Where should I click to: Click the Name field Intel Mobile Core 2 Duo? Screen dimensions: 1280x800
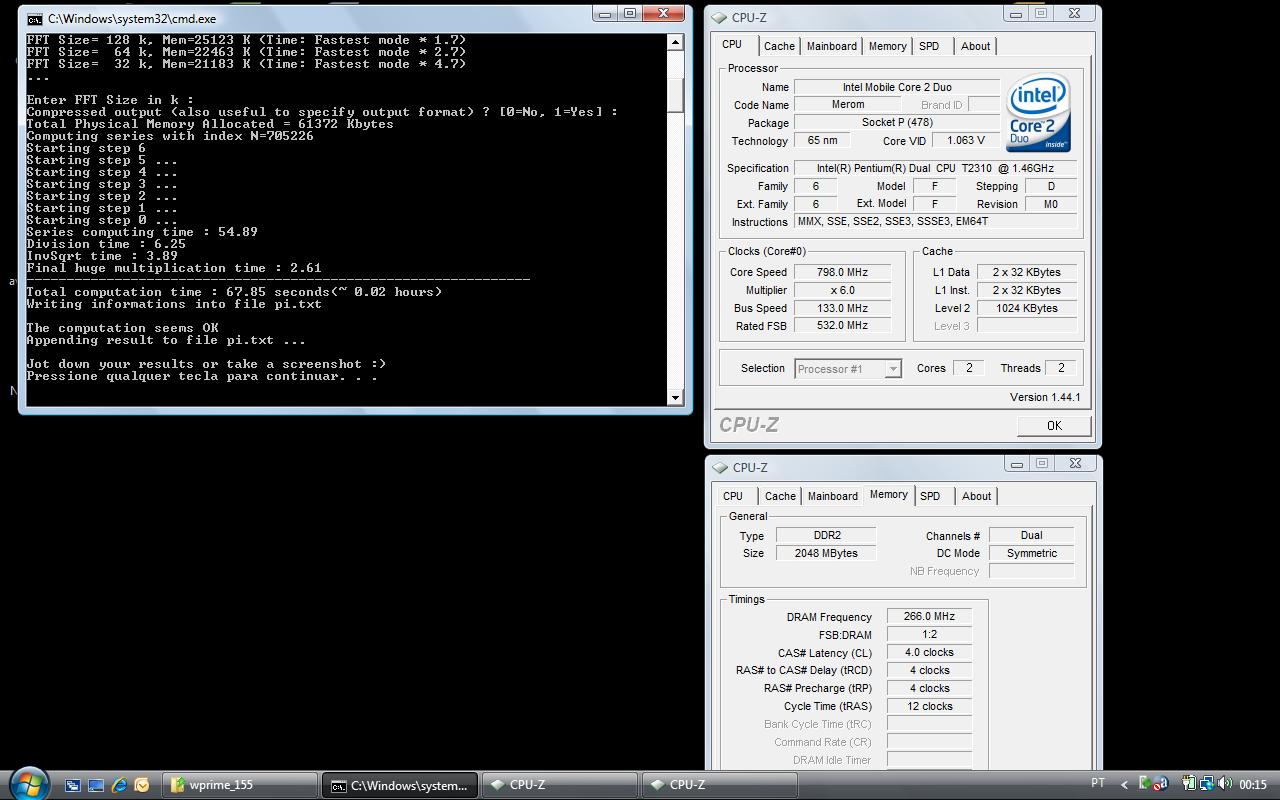click(x=897, y=87)
